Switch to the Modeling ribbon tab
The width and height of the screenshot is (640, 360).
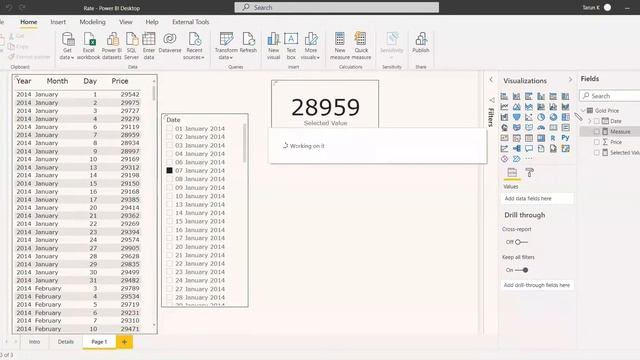click(x=93, y=22)
